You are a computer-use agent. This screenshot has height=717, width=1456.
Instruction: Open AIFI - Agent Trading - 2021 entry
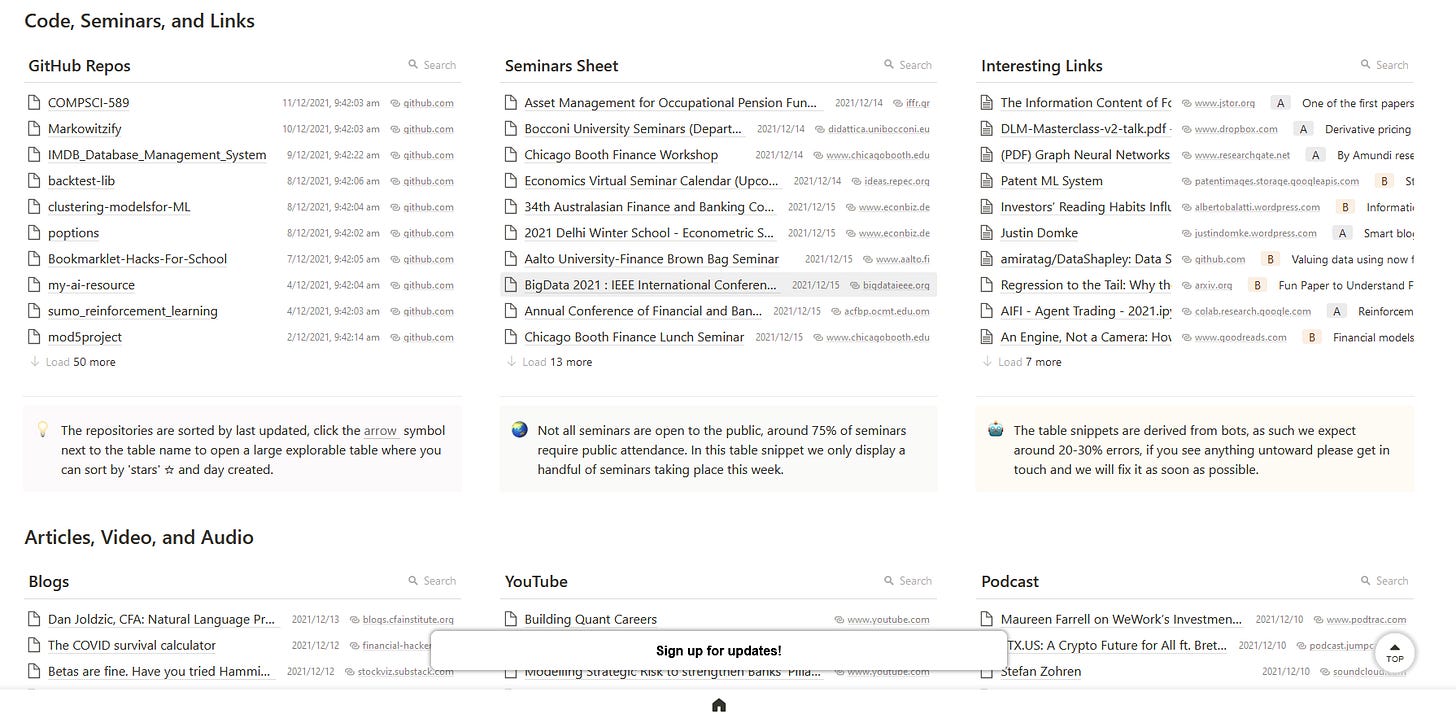[x=1086, y=311]
